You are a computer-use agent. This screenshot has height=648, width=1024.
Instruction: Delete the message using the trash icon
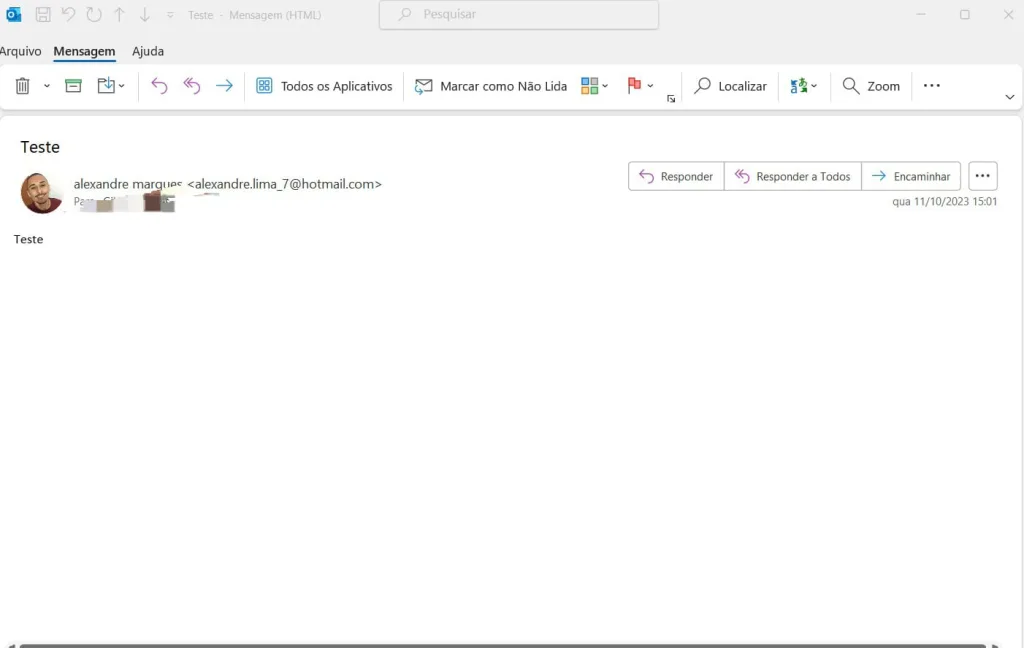point(22,86)
